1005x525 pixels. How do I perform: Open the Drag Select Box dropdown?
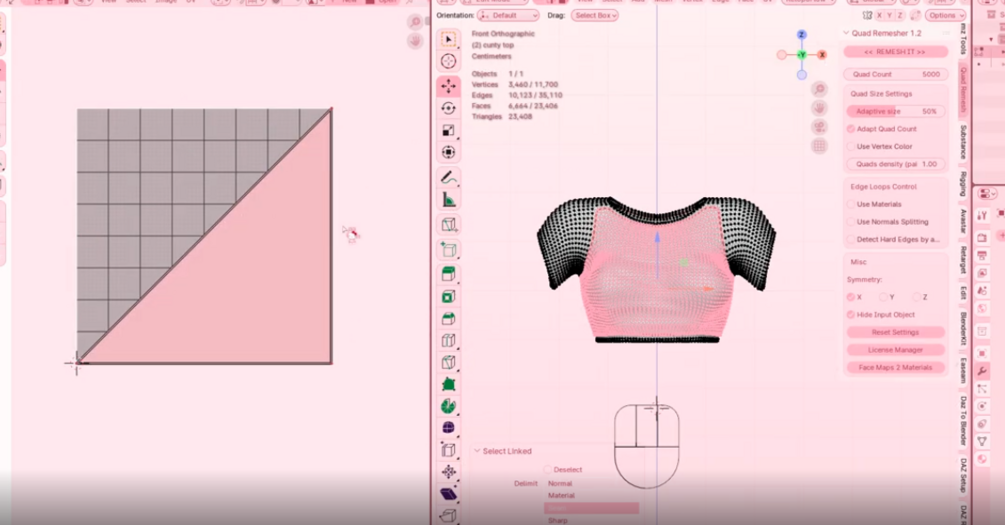(x=595, y=15)
